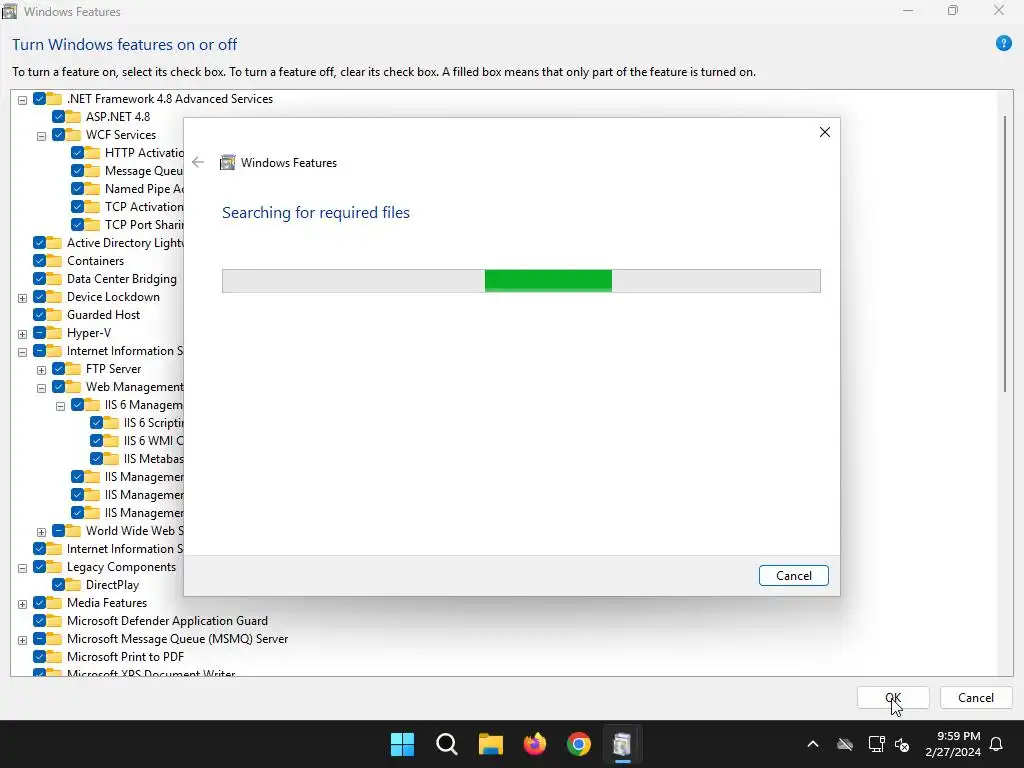Click the Media Features folder icon
The width and height of the screenshot is (1024, 768).
click(x=54, y=602)
